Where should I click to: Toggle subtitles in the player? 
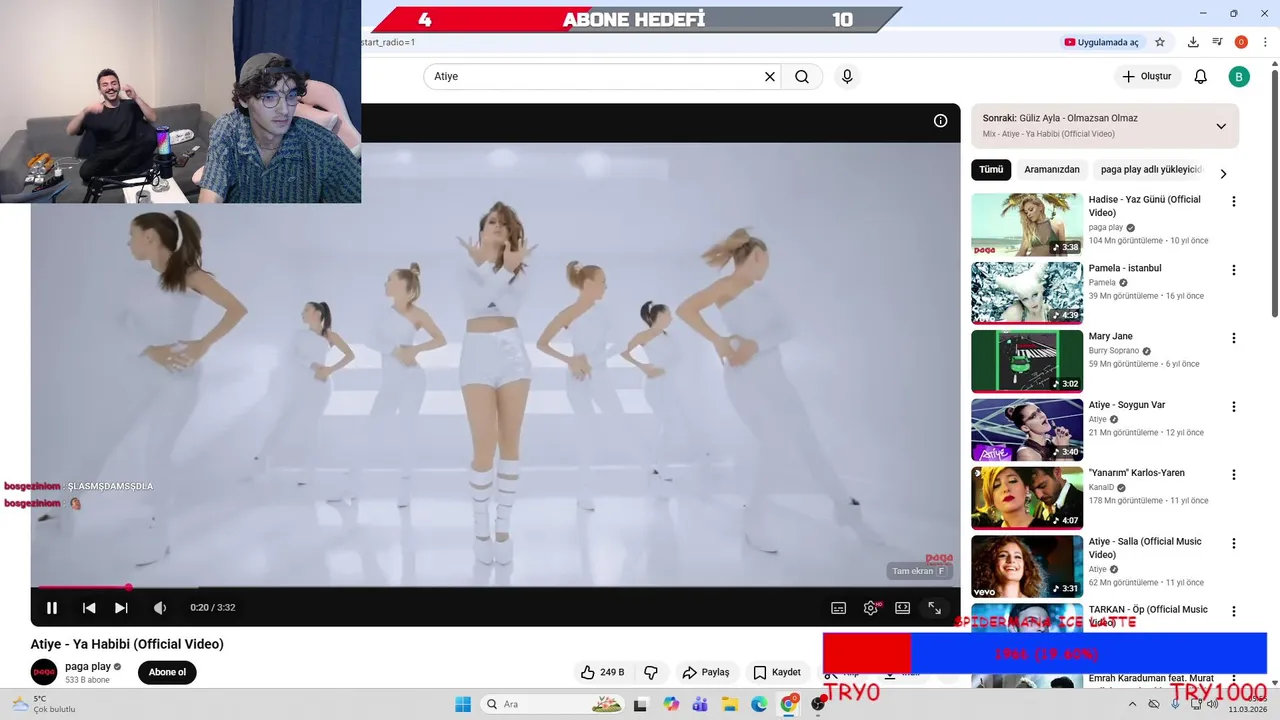[x=839, y=607]
